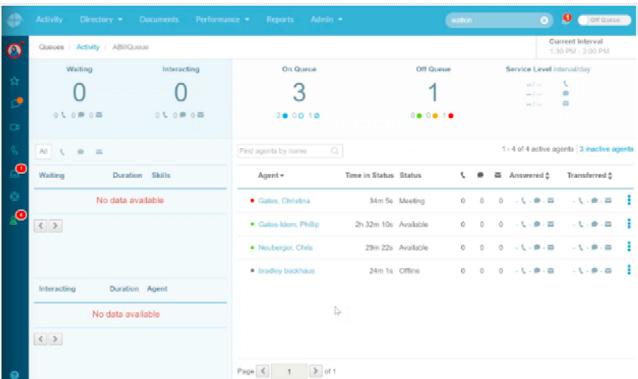Click the Find agents by name field
638x379 pixels.
290,151
